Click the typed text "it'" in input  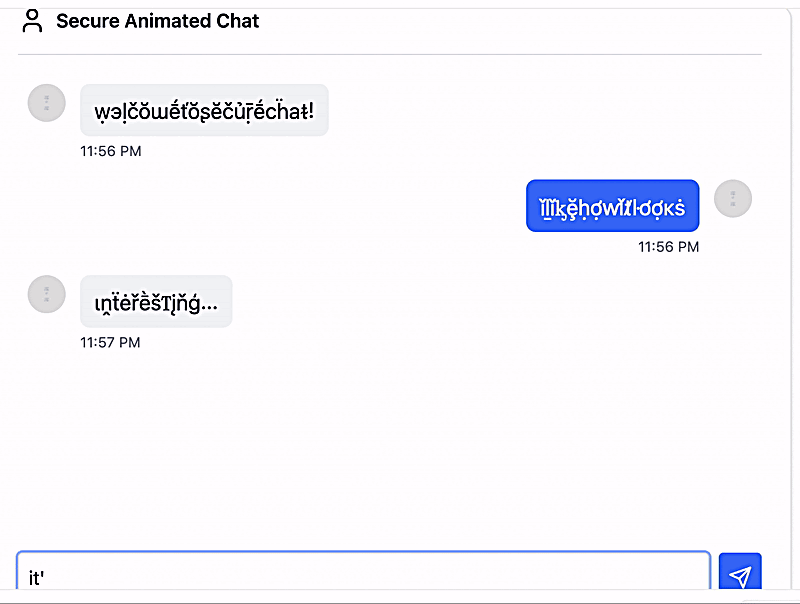tap(36, 578)
